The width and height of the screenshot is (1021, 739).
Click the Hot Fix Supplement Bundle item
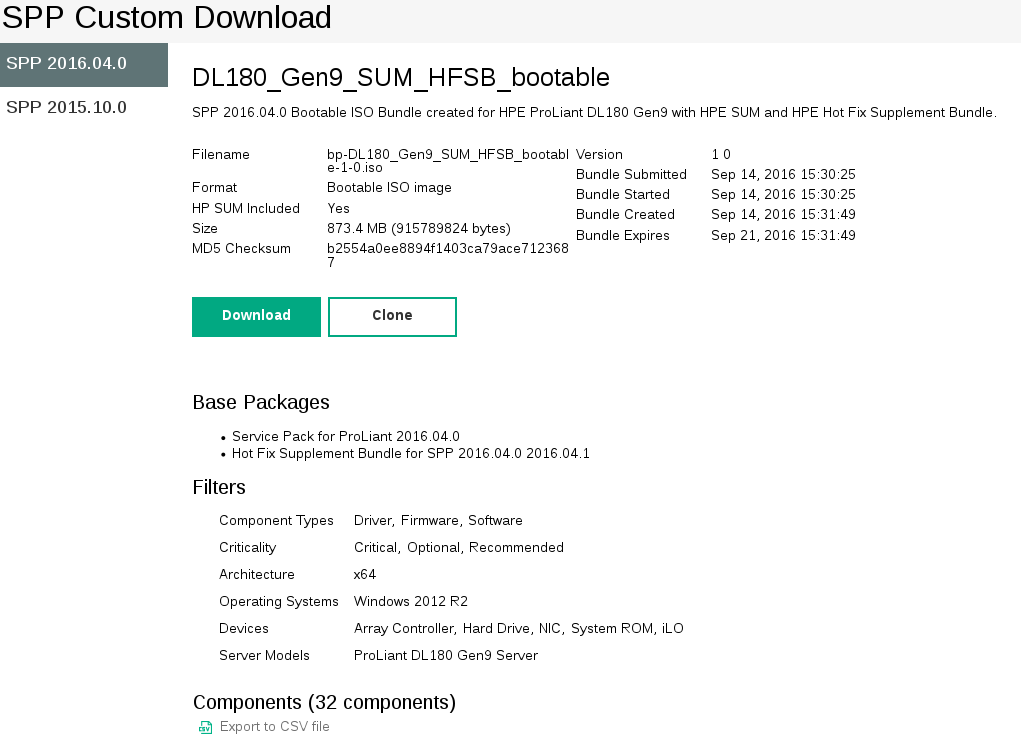click(x=410, y=454)
